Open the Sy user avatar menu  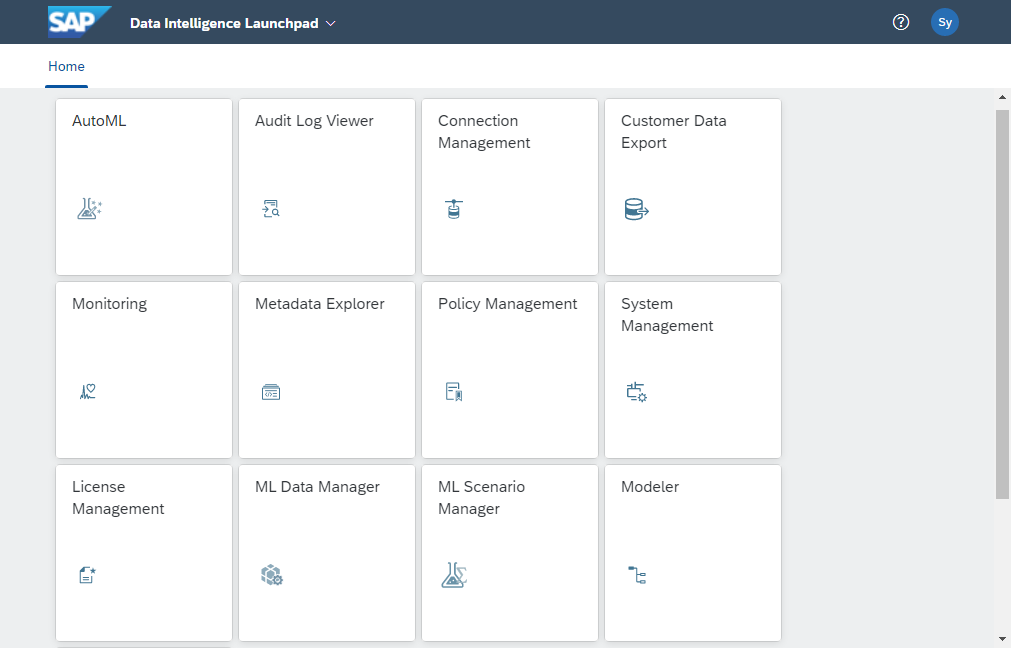pyautogui.click(x=945, y=23)
